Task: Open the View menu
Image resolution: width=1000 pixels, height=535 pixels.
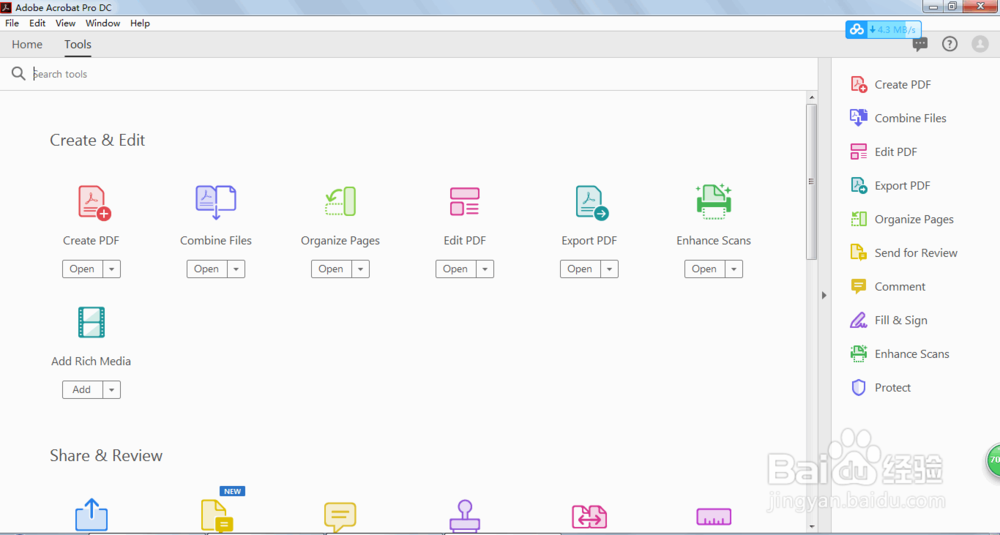Action: pos(65,23)
